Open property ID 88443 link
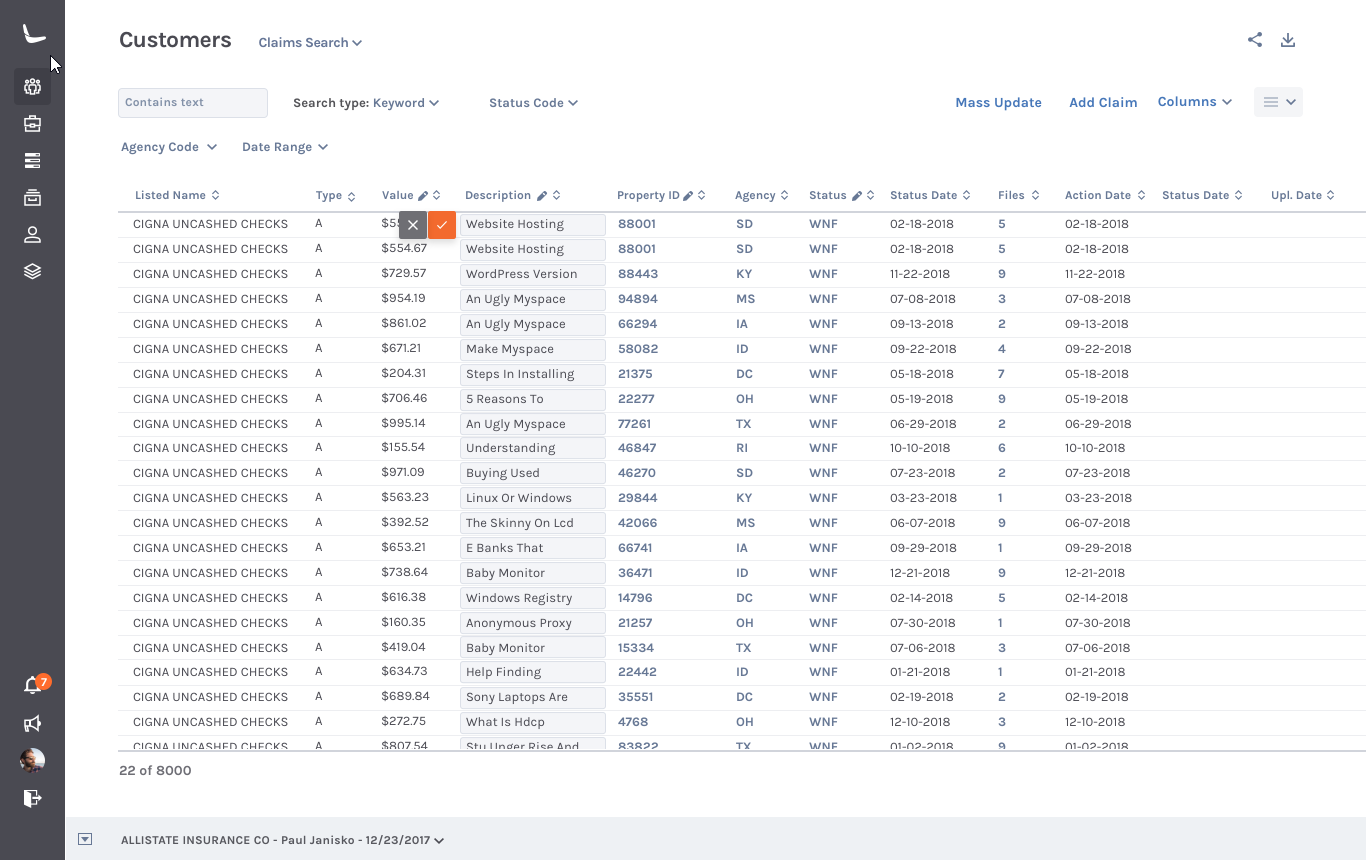Viewport: 1366px width, 860px height. point(637,274)
